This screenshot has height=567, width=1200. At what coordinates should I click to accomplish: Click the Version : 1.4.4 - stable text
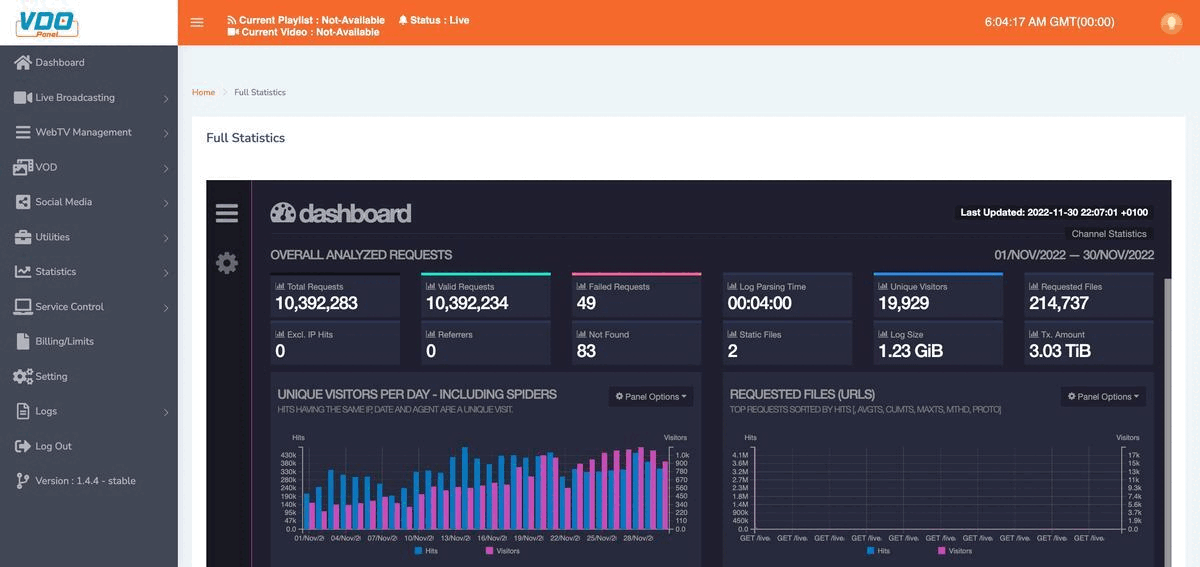85,481
